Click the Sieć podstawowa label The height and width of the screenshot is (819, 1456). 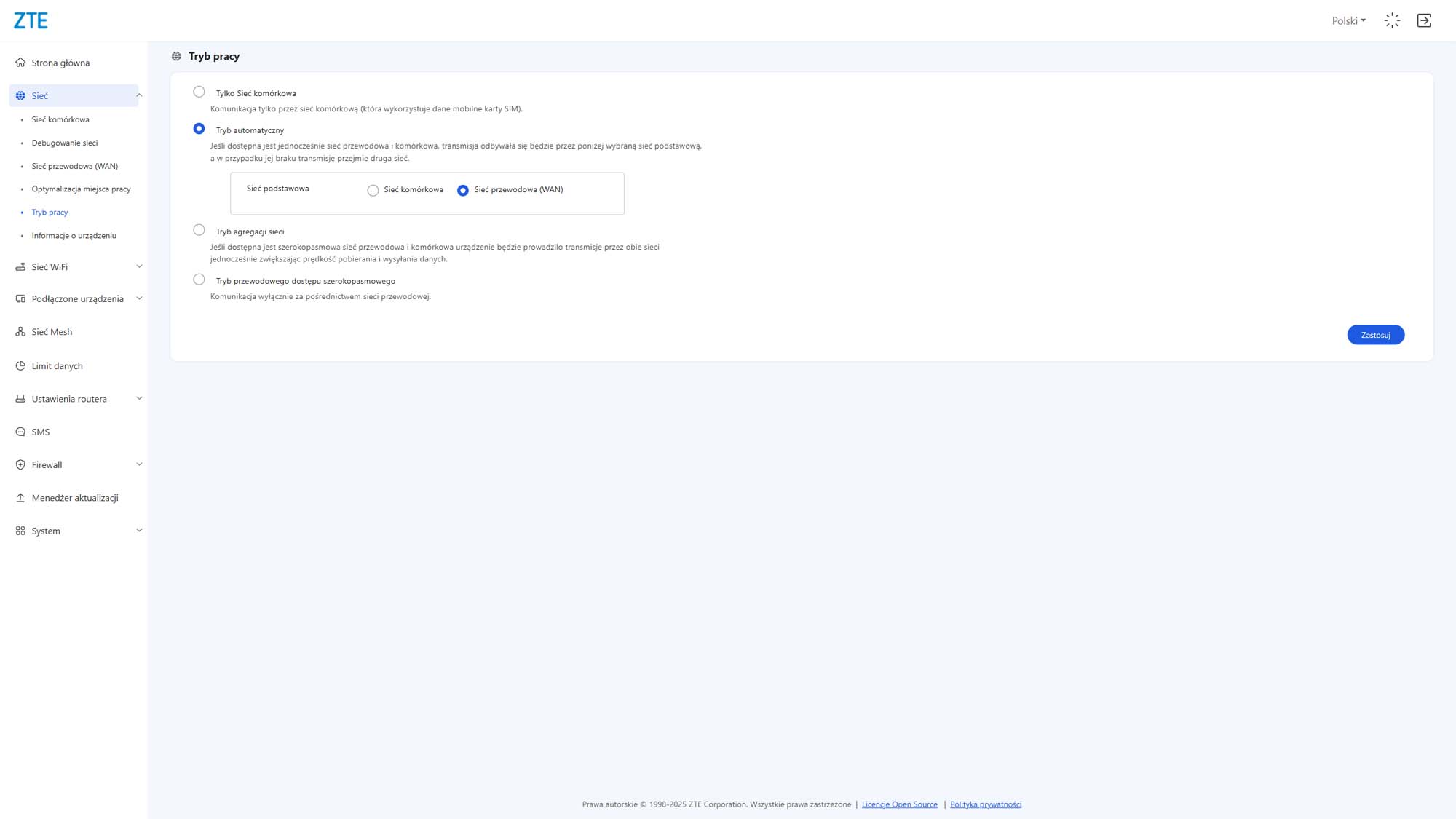[x=277, y=189]
